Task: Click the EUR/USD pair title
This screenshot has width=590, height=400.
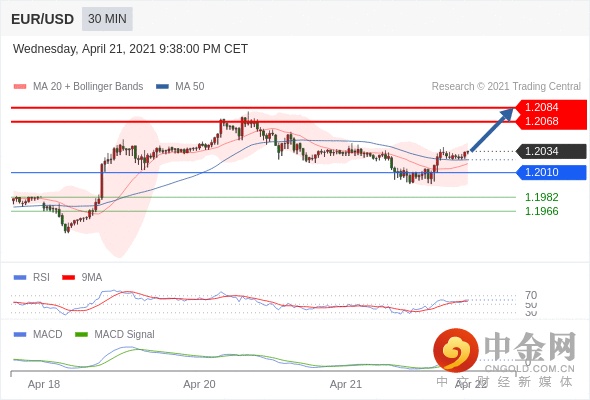Action: 43,19
